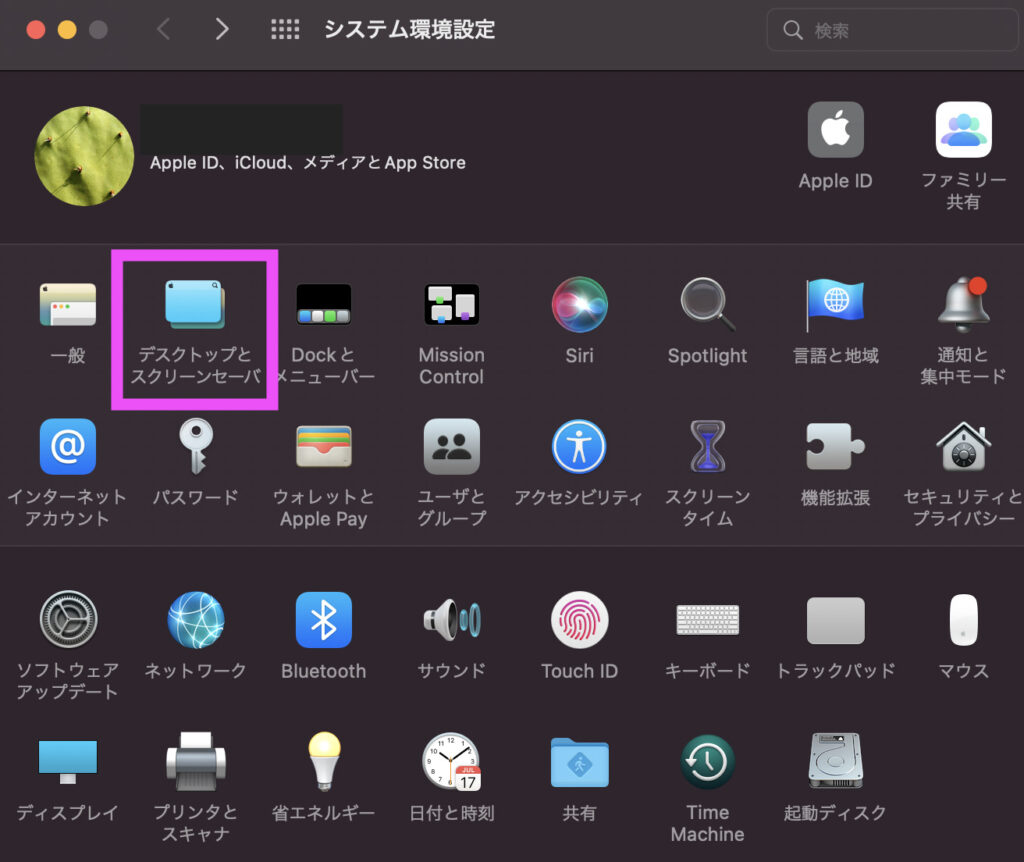Screen dimensions: 1024x862
Task: Open ユーザとグループ preferences
Action: [451, 447]
